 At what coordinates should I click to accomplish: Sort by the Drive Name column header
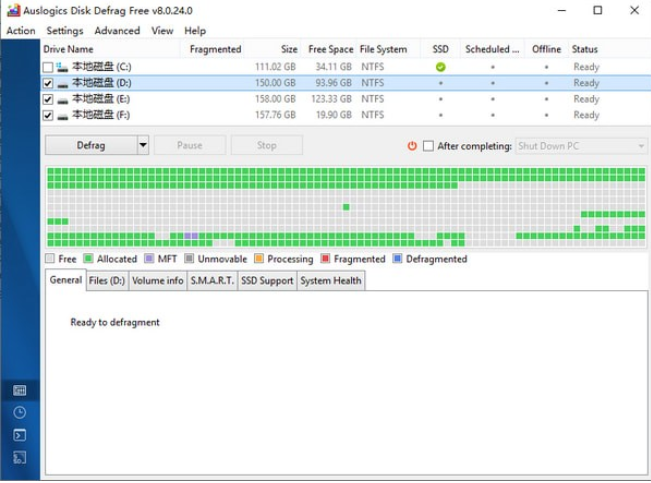(110, 49)
